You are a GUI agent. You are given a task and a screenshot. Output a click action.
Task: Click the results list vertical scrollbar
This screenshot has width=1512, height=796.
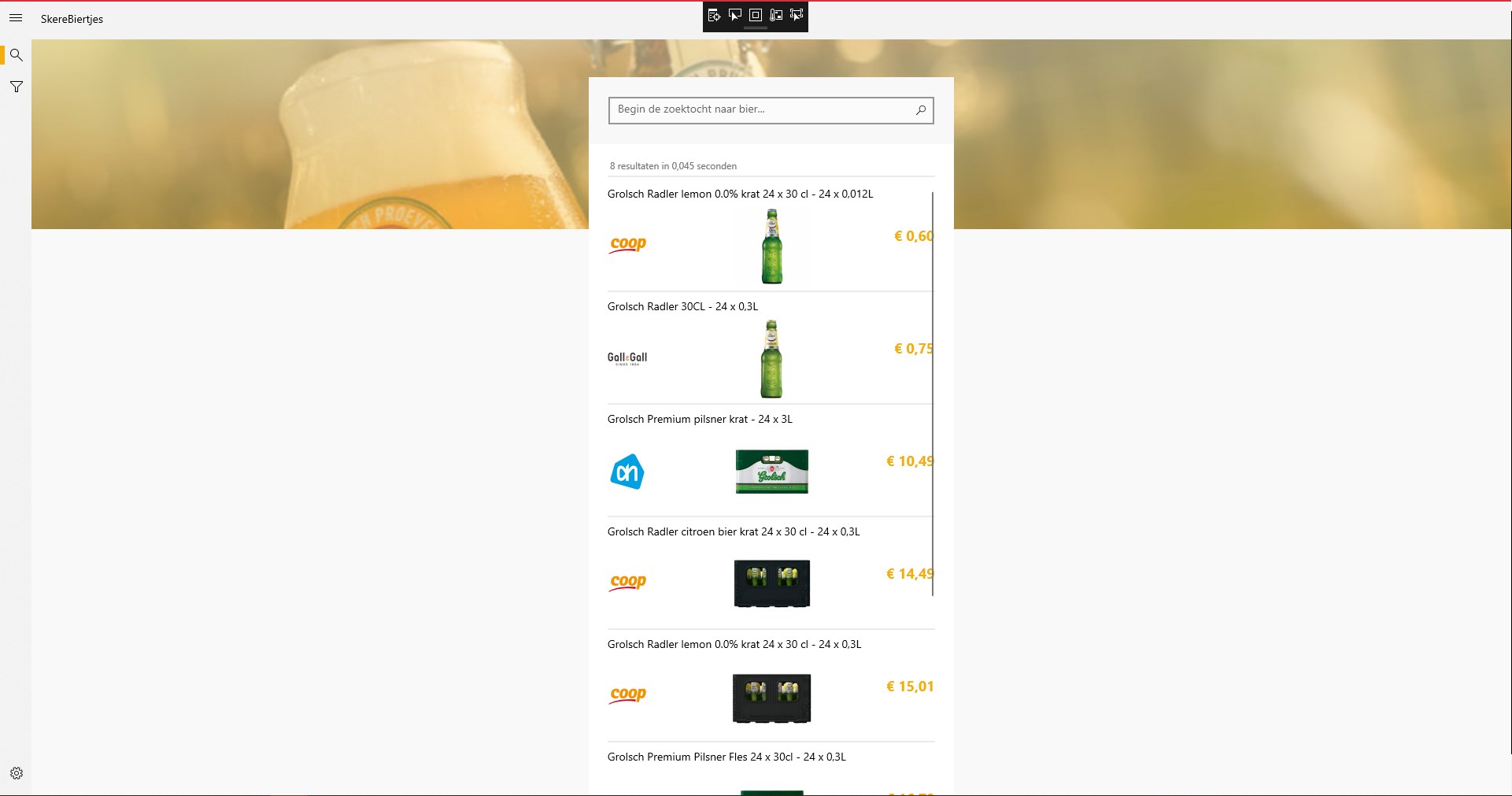[x=933, y=394]
